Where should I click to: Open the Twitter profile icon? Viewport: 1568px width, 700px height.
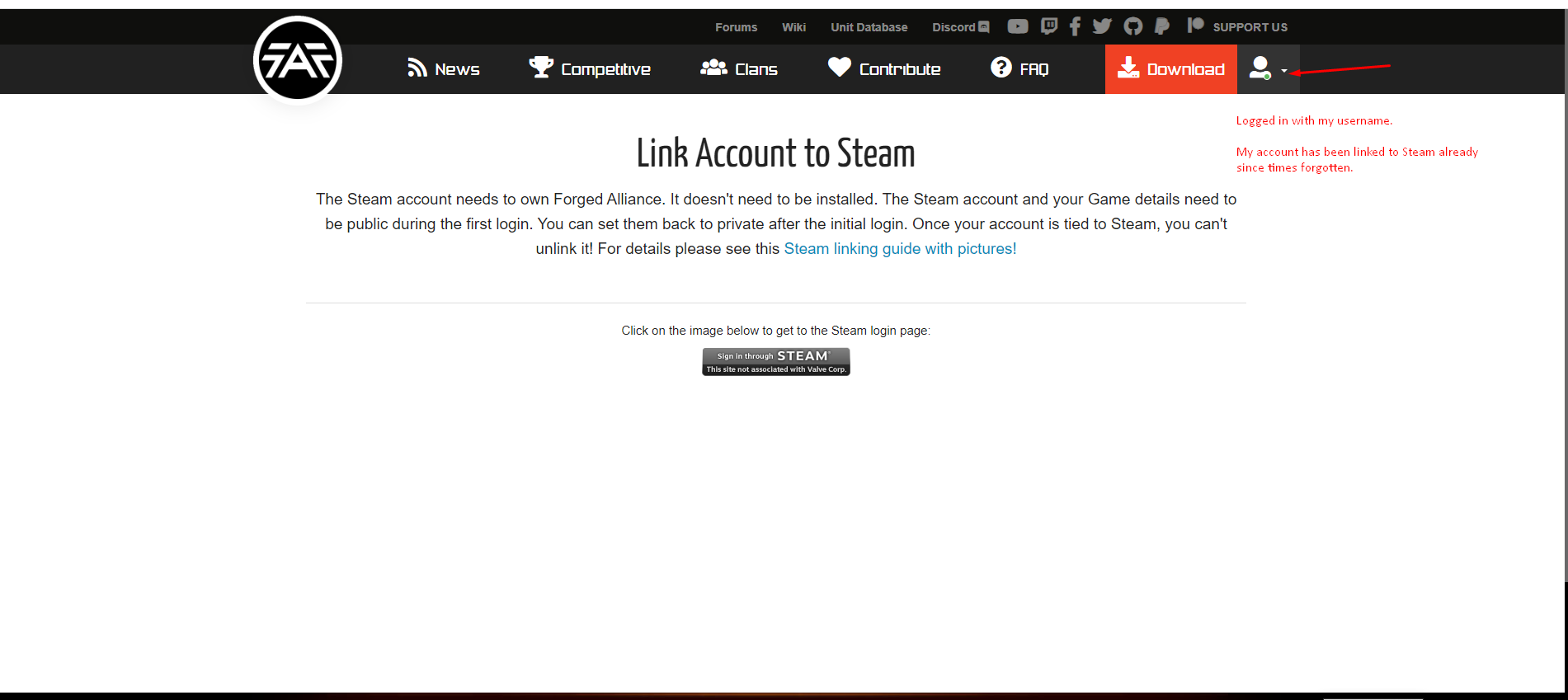click(1102, 26)
